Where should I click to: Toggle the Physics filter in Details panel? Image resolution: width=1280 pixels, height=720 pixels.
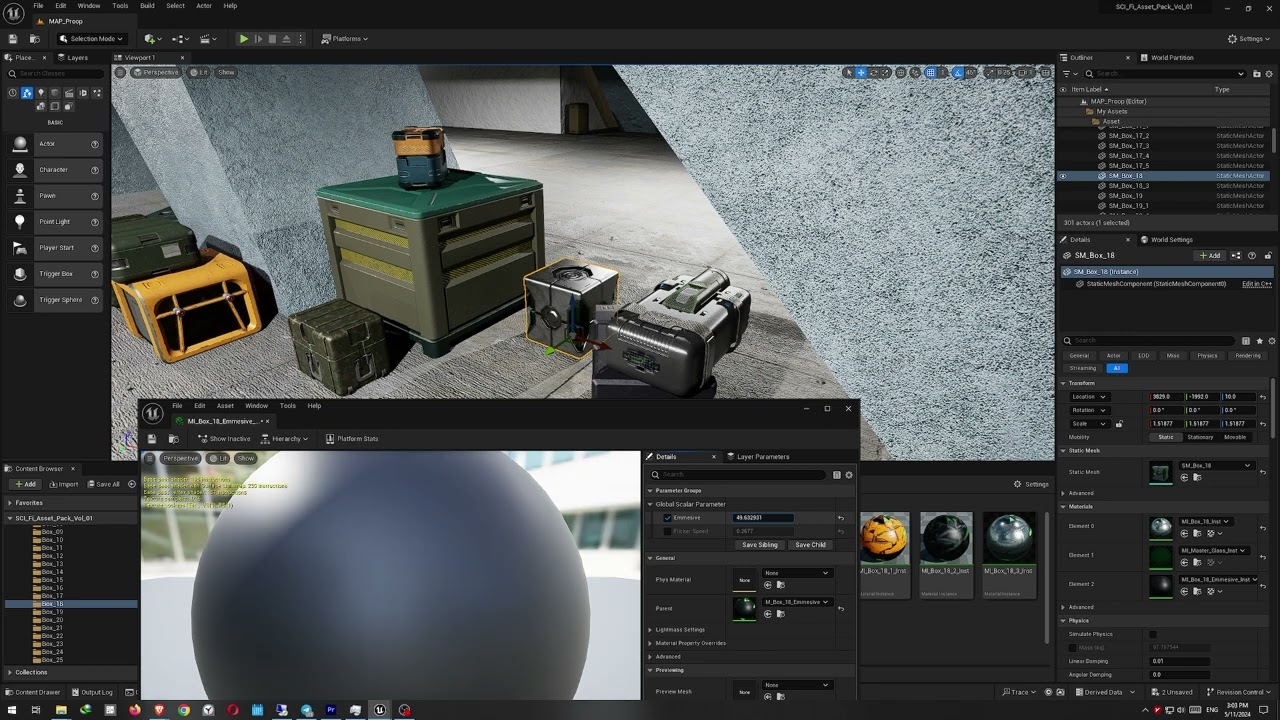[1208, 356]
